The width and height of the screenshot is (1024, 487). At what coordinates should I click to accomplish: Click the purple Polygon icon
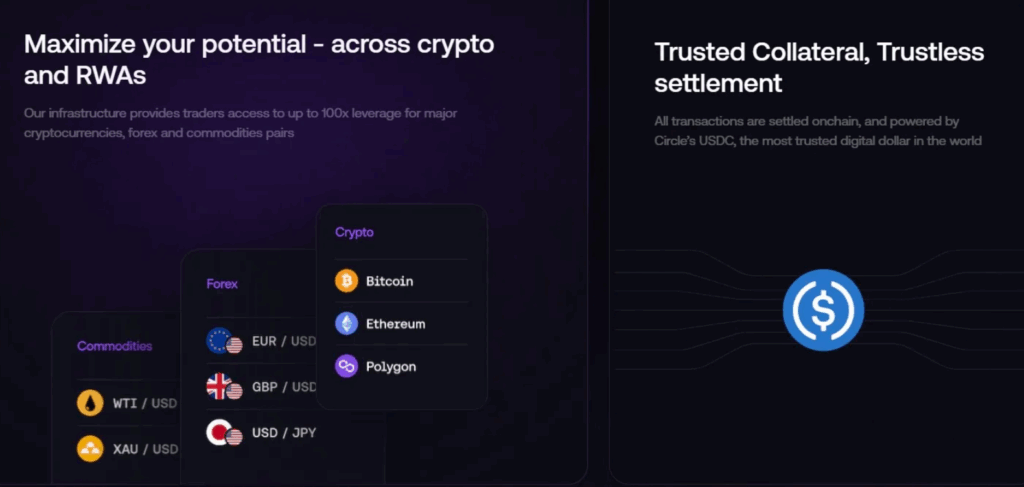pyautogui.click(x=346, y=367)
